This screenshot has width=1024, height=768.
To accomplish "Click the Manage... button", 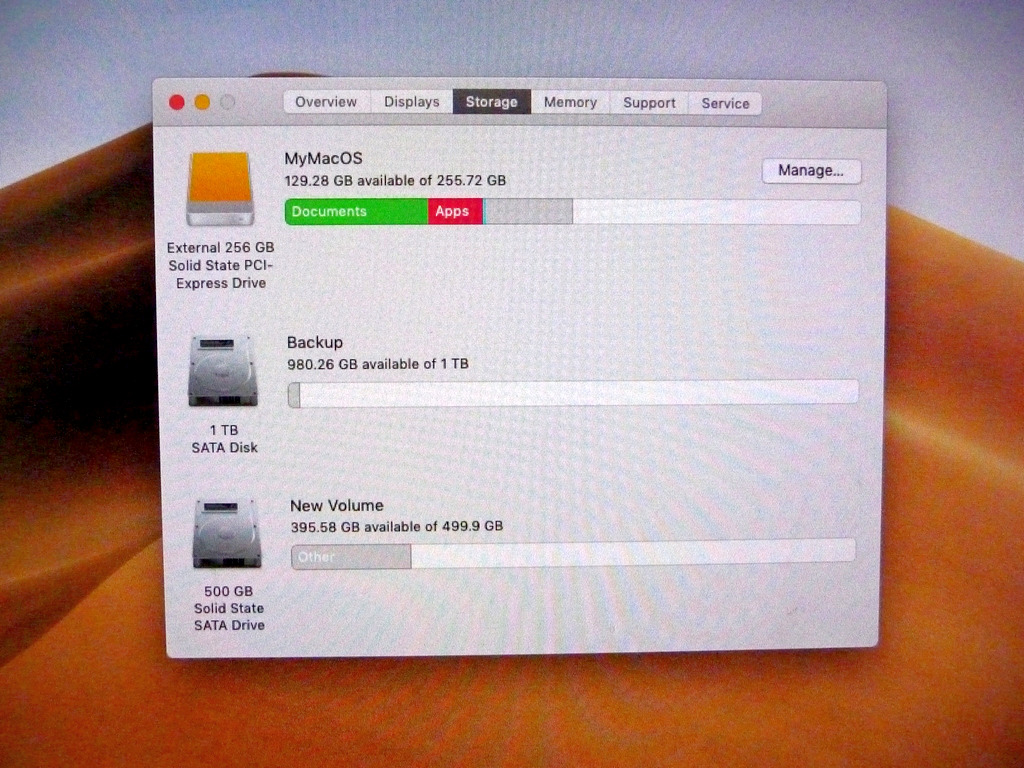I will point(811,171).
